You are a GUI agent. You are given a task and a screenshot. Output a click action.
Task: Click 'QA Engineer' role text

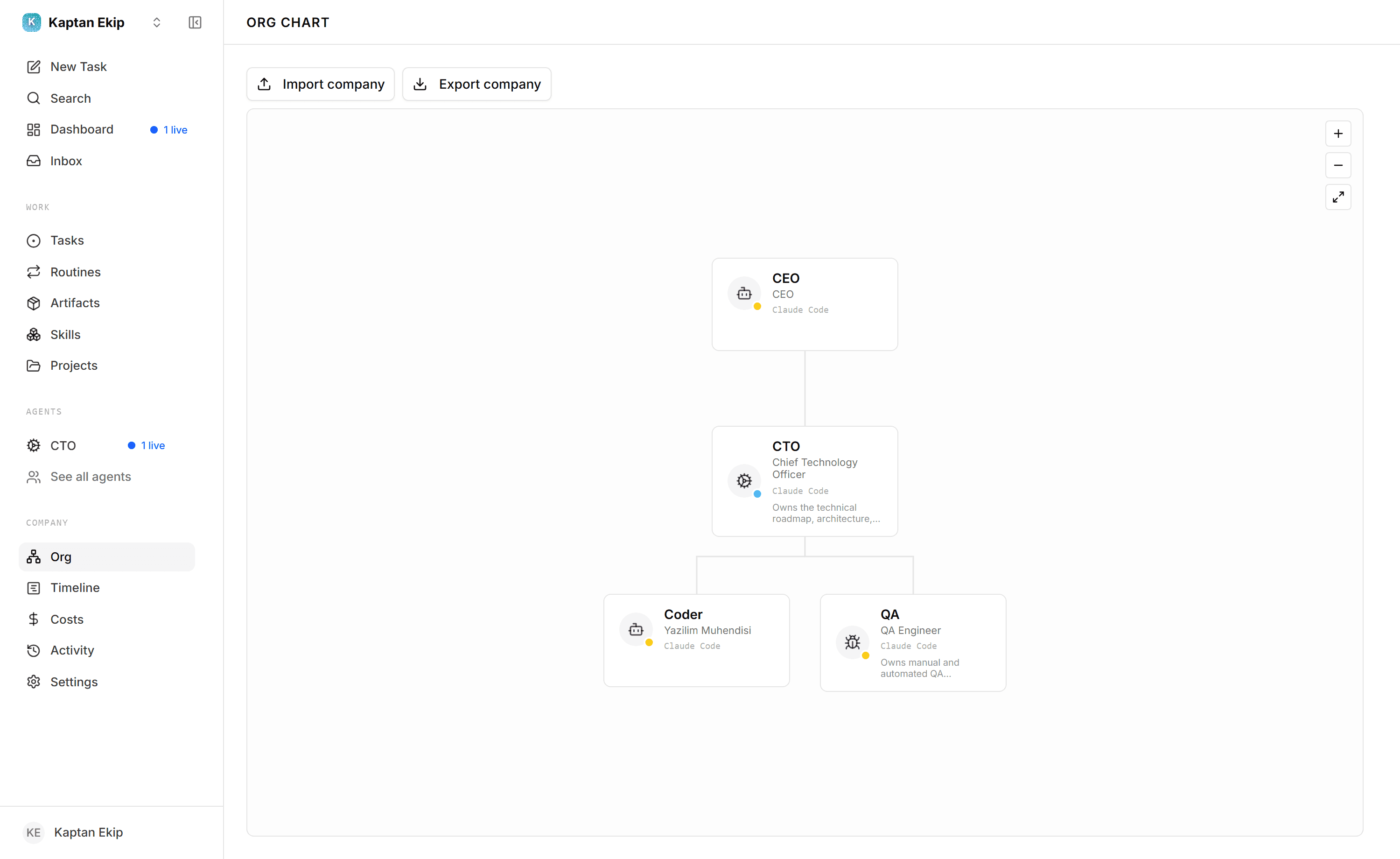point(910,630)
